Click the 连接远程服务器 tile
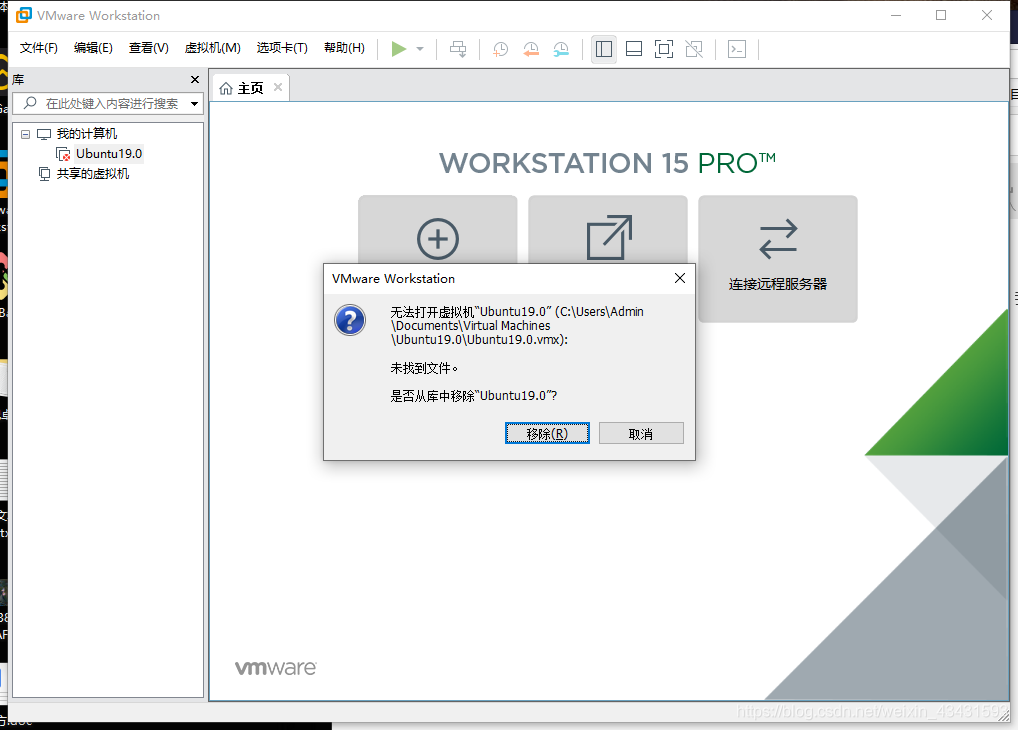 778,258
